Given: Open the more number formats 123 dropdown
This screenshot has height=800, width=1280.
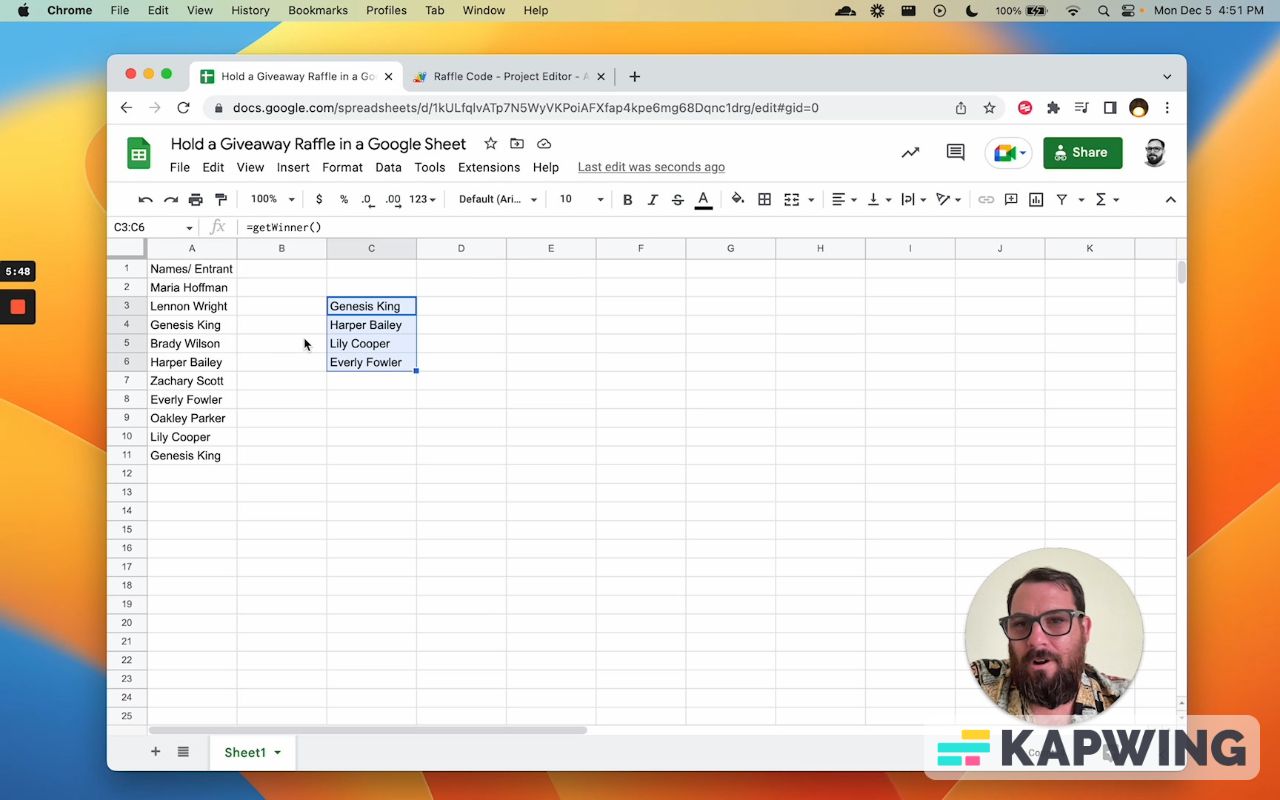Looking at the screenshot, I should point(423,200).
